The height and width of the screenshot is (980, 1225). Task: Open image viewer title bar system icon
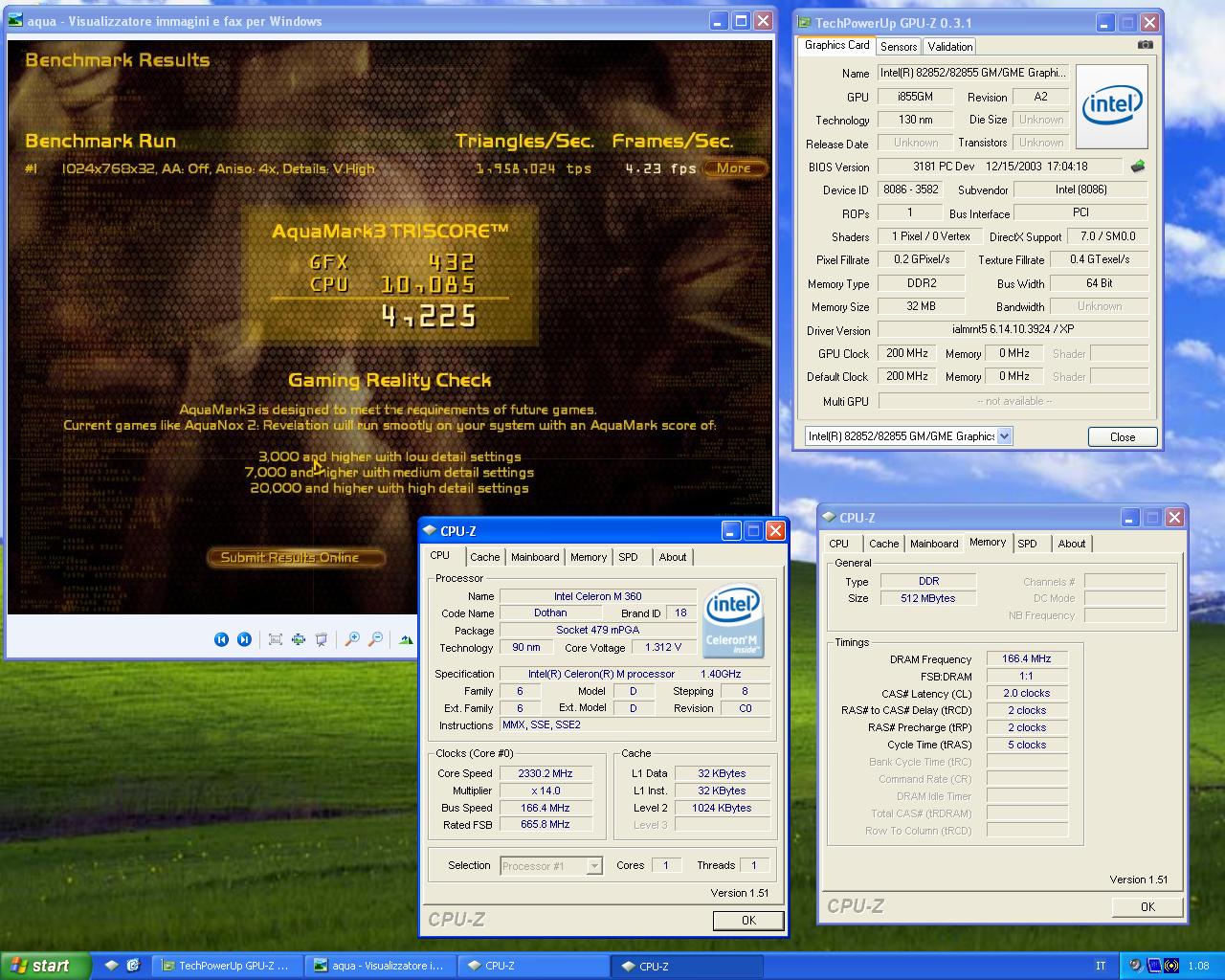tap(16, 21)
